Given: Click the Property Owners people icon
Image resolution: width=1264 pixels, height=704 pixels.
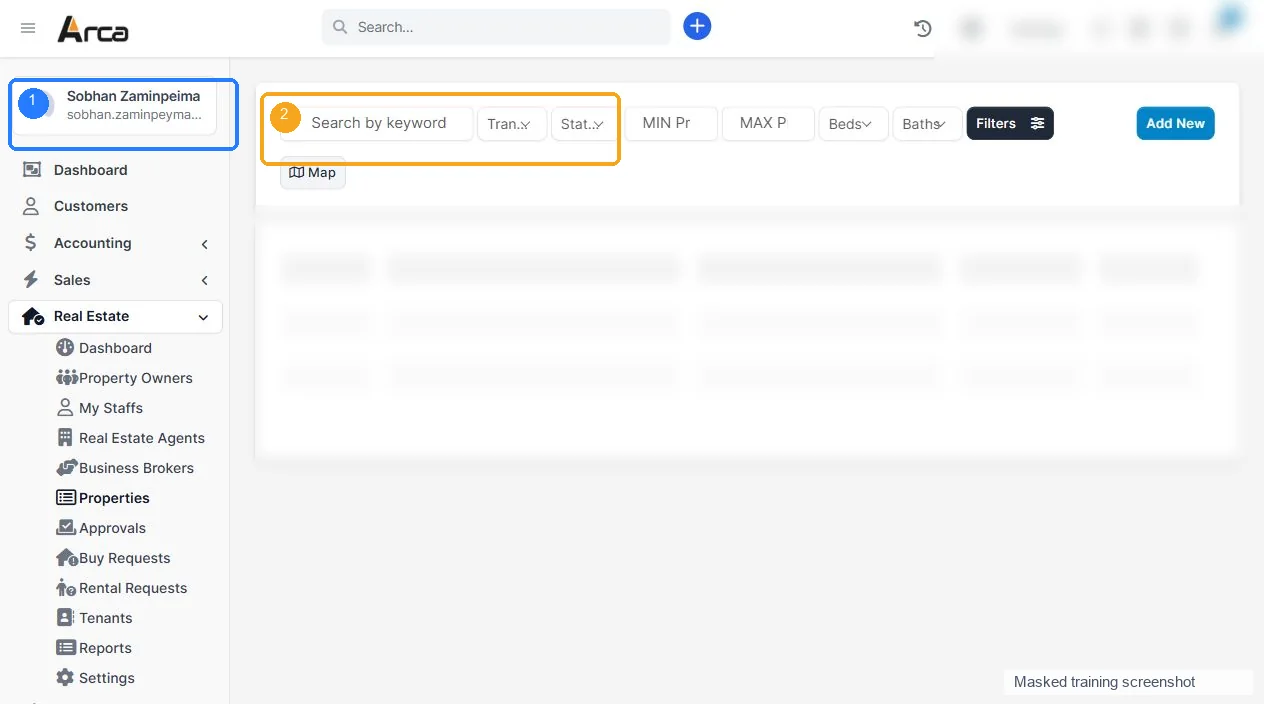Looking at the screenshot, I should (66, 378).
